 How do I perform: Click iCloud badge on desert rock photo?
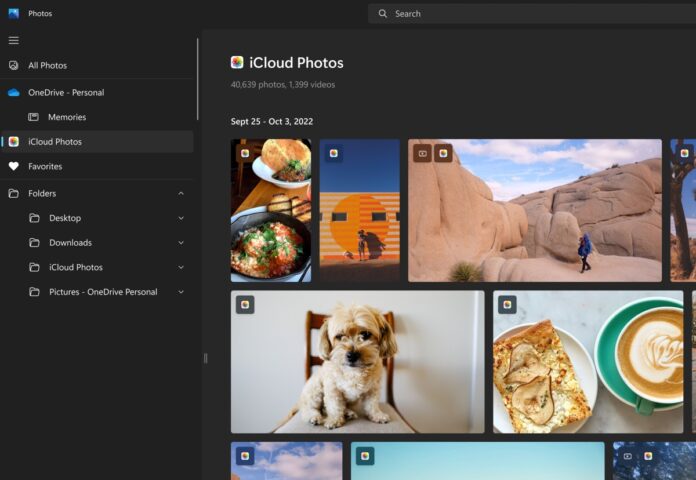coord(443,153)
